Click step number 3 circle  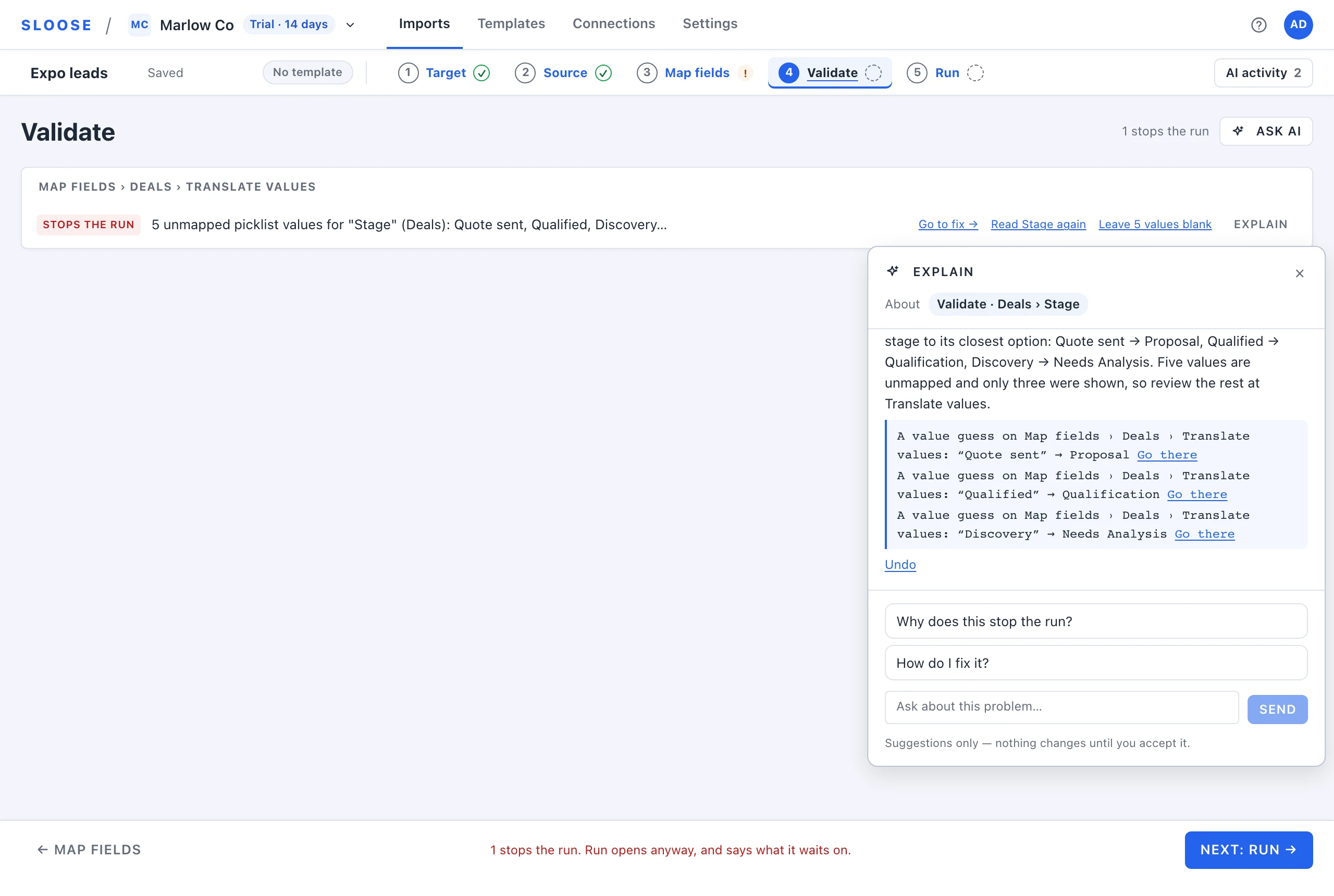coord(647,72)
